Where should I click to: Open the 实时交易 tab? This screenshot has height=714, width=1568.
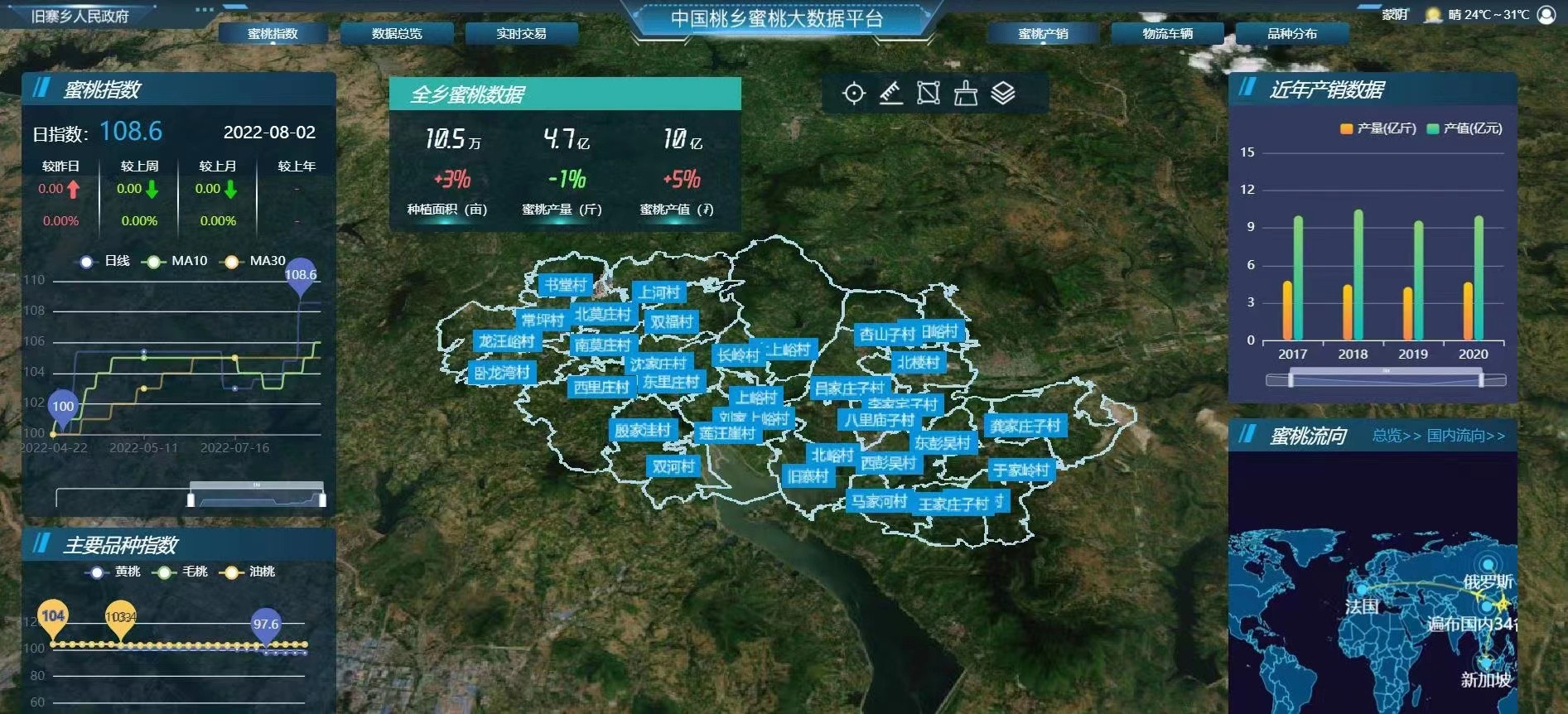(521, 34)
